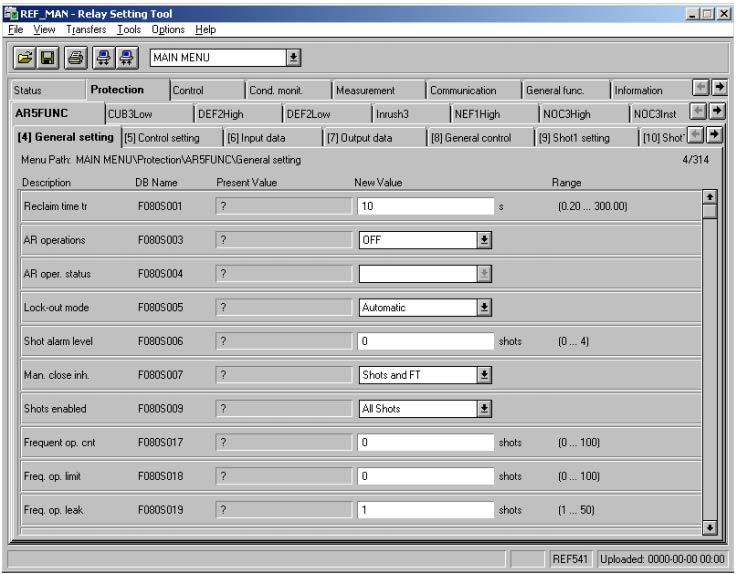Viewport: 737px width, 574px height.
Task: Click the F080S001 DB name text
Action: (x=160, y=206)
